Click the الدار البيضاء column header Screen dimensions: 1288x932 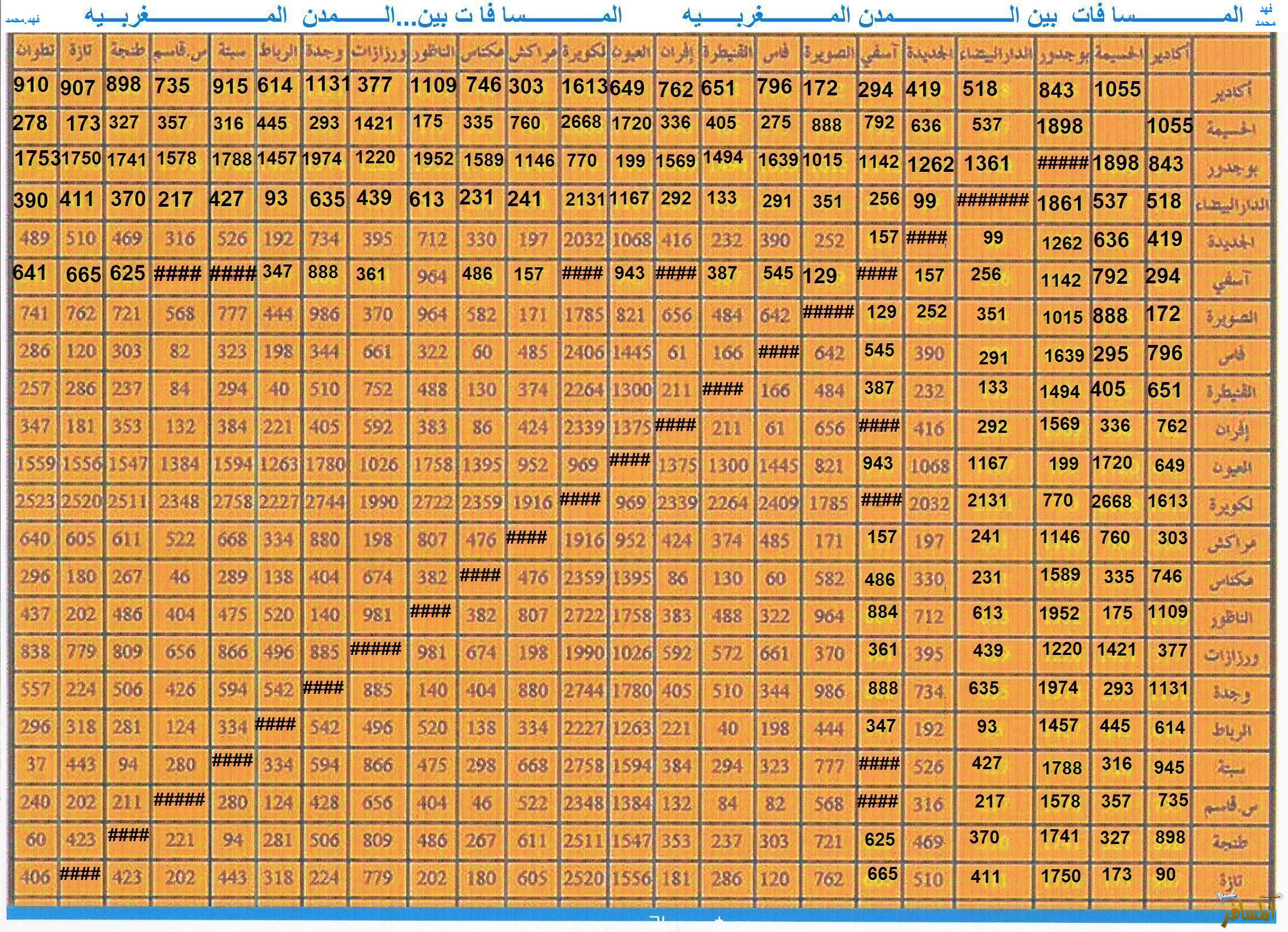[x=996, y=54]
